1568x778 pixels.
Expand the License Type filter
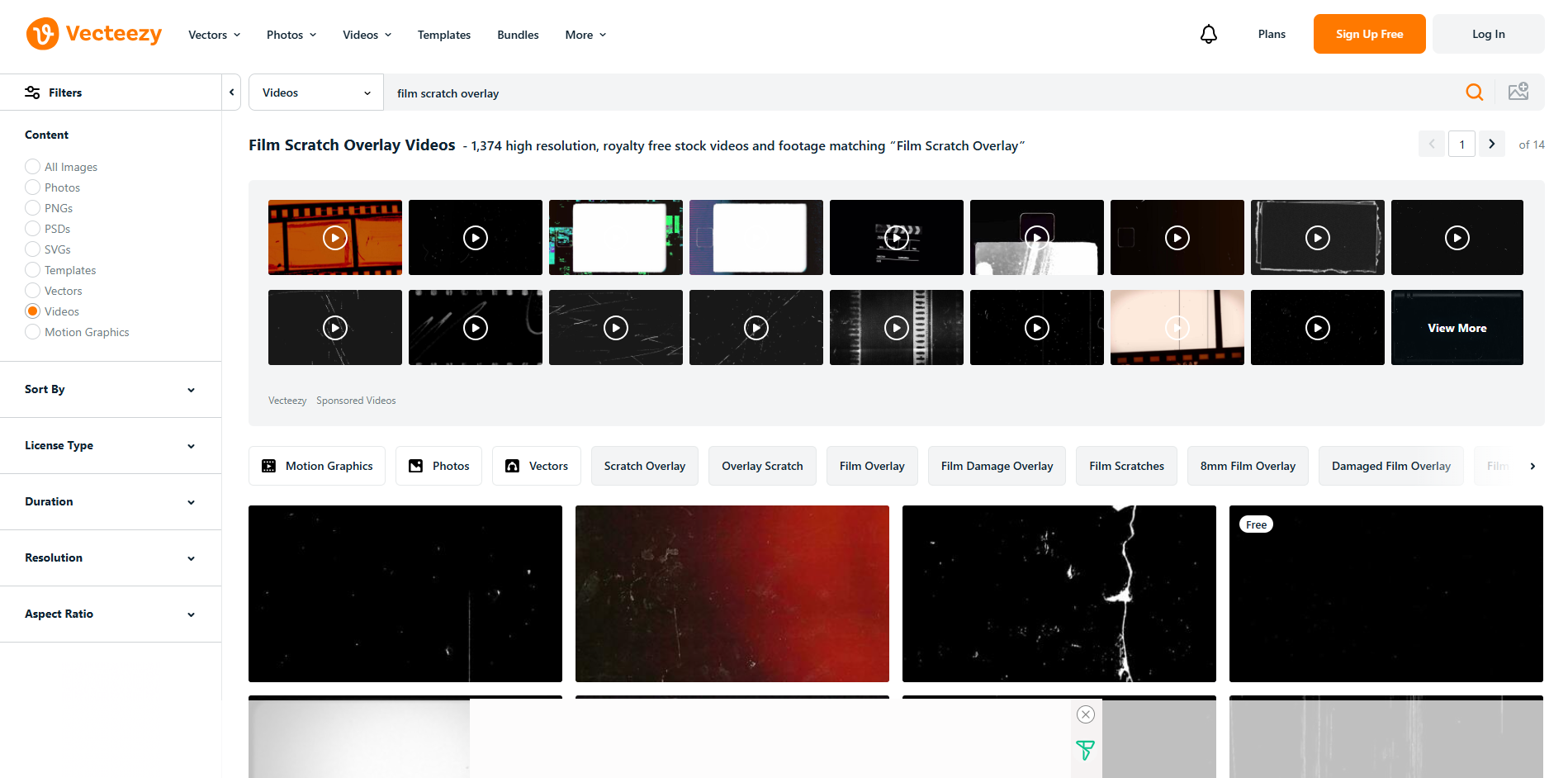tap(111, 445)
